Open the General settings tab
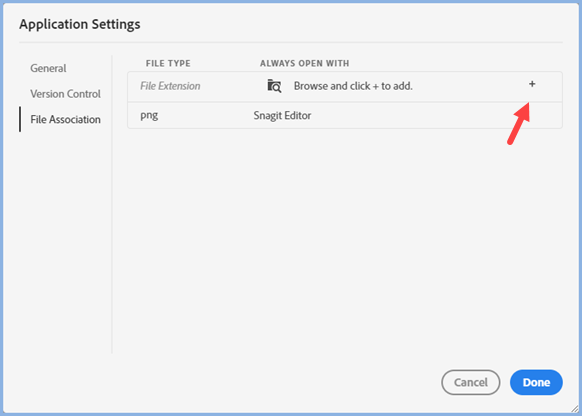582x416 pixels. click(x=48, y=68)
